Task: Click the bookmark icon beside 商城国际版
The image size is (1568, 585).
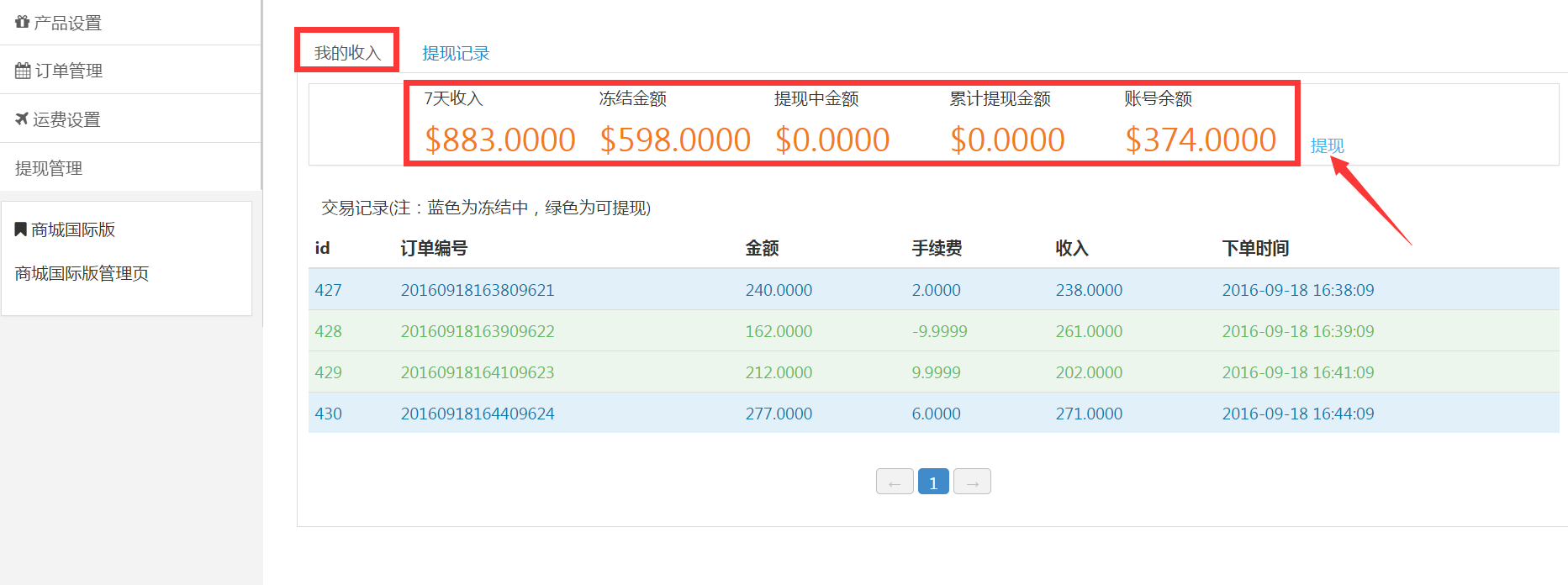Action: click(21, 229)
